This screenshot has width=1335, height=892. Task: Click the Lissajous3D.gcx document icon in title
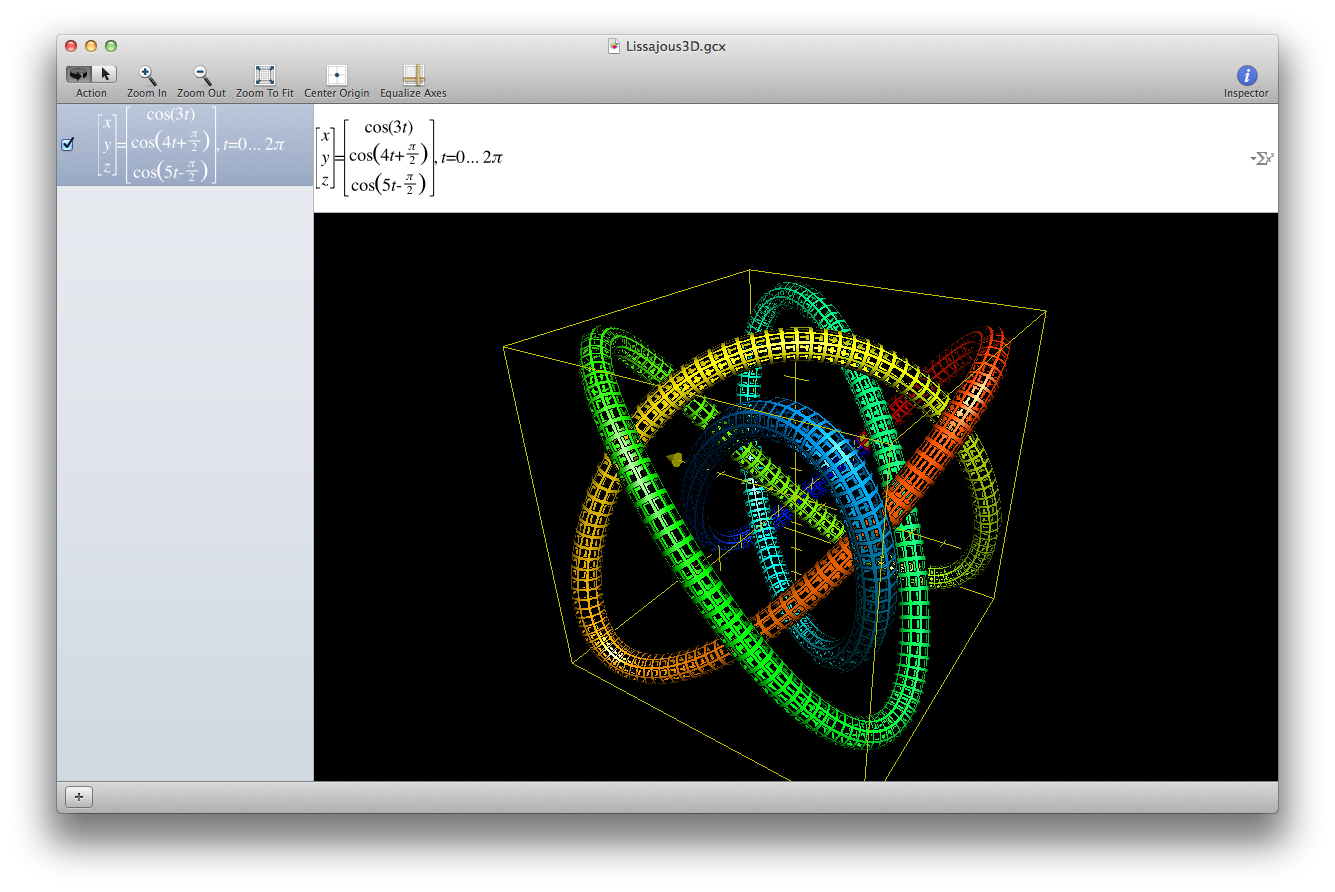(x=614, y=46)
